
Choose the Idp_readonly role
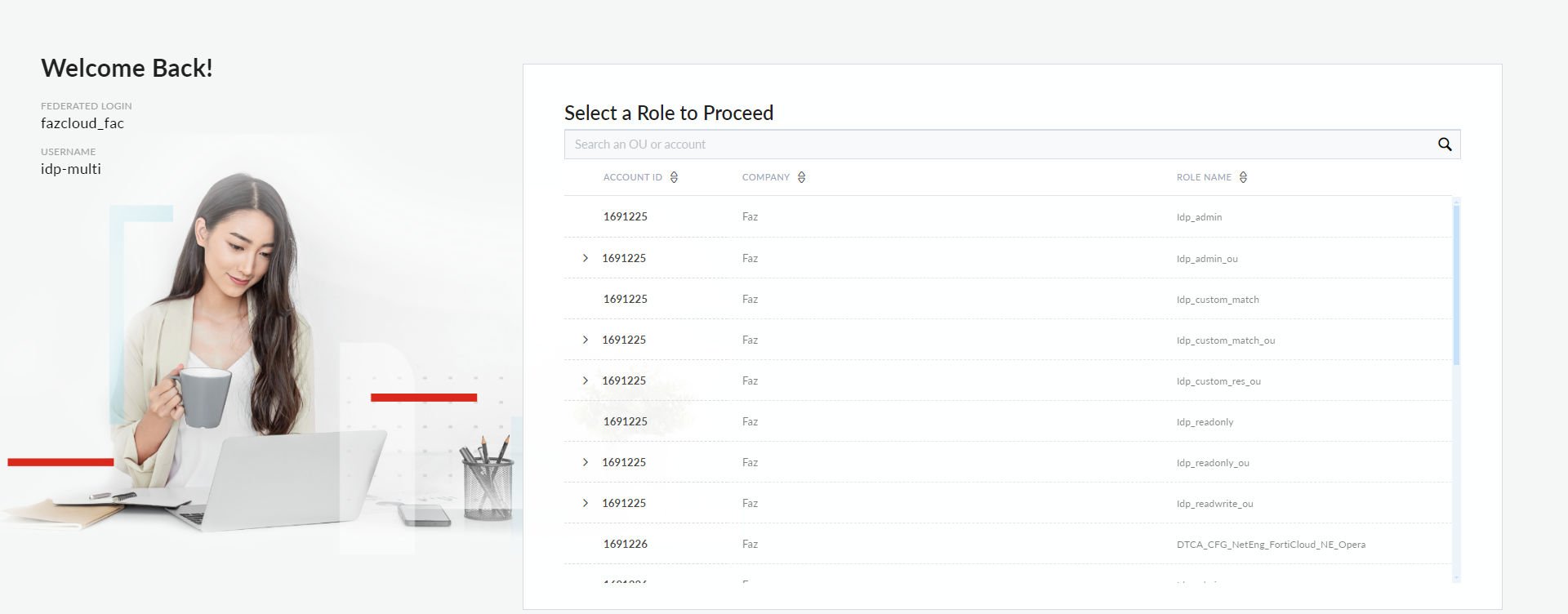(x=1205, y=422)
